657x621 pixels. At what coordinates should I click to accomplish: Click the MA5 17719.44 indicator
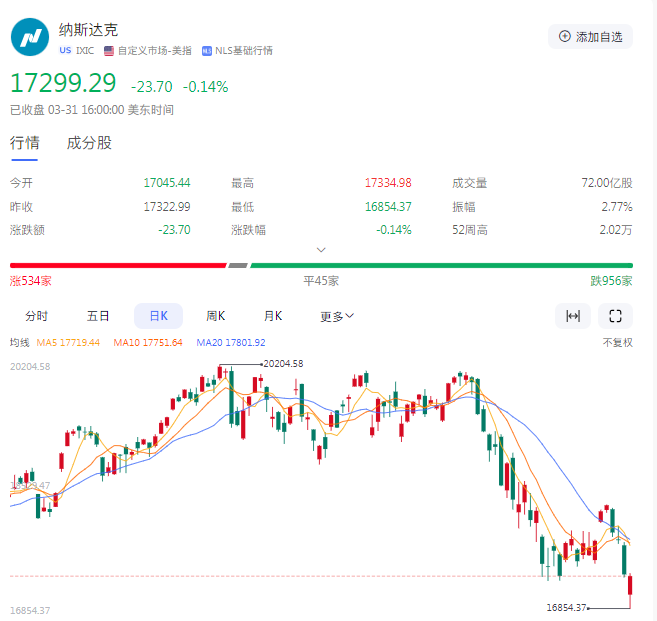pyautogui.click(x=68, y=343)
